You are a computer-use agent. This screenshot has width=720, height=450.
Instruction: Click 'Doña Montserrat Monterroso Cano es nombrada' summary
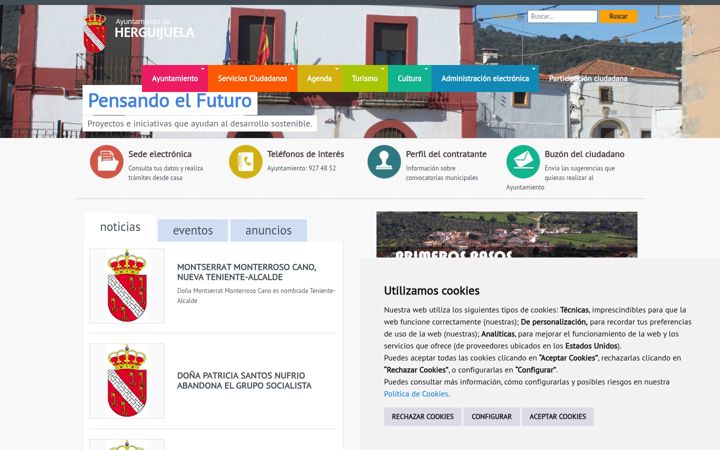pos(256,296)
